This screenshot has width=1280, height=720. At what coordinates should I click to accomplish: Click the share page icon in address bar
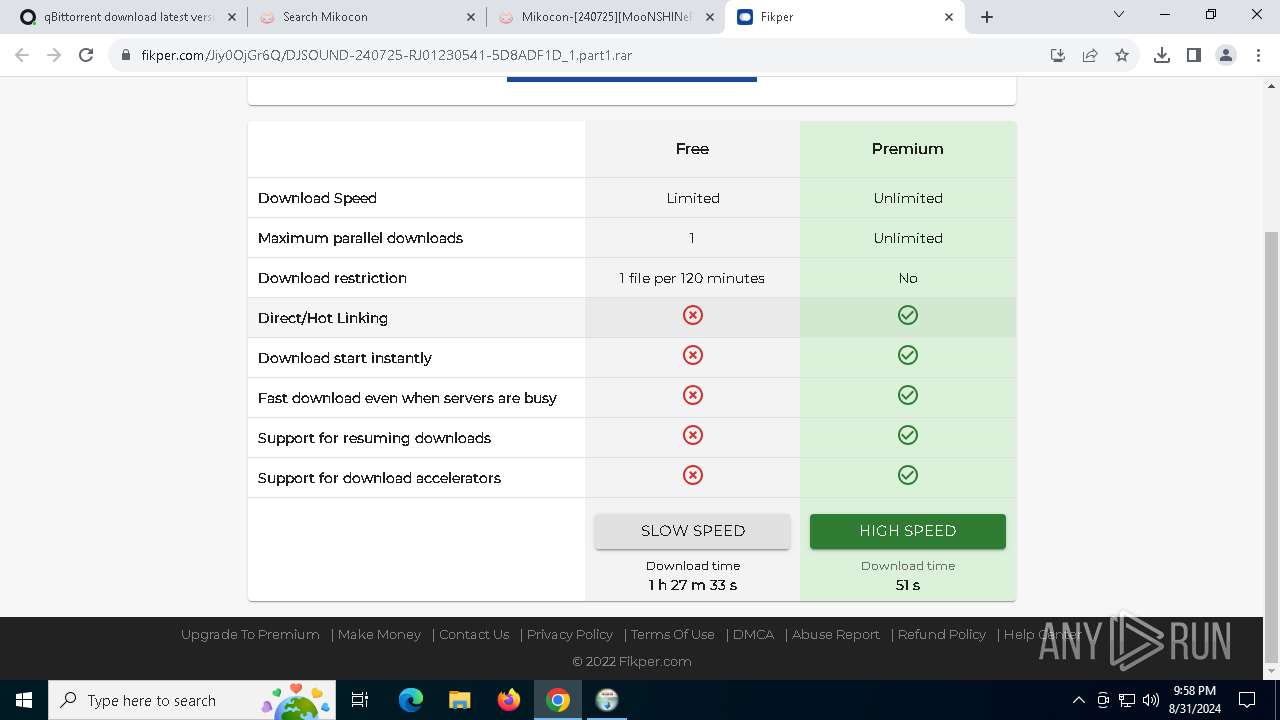click(x=1090, y=55)
